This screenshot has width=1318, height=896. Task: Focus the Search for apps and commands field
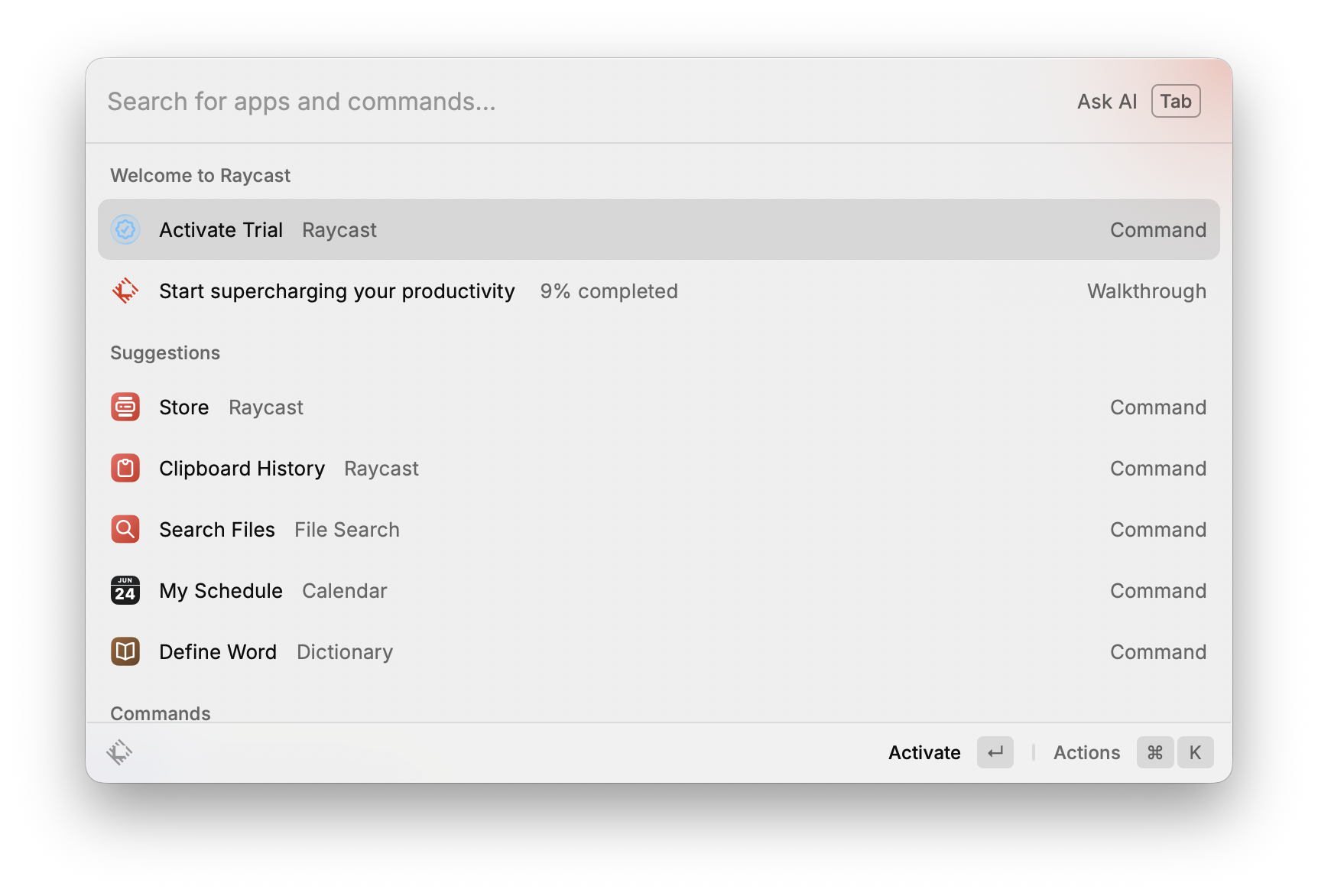(x=581, y=102)
